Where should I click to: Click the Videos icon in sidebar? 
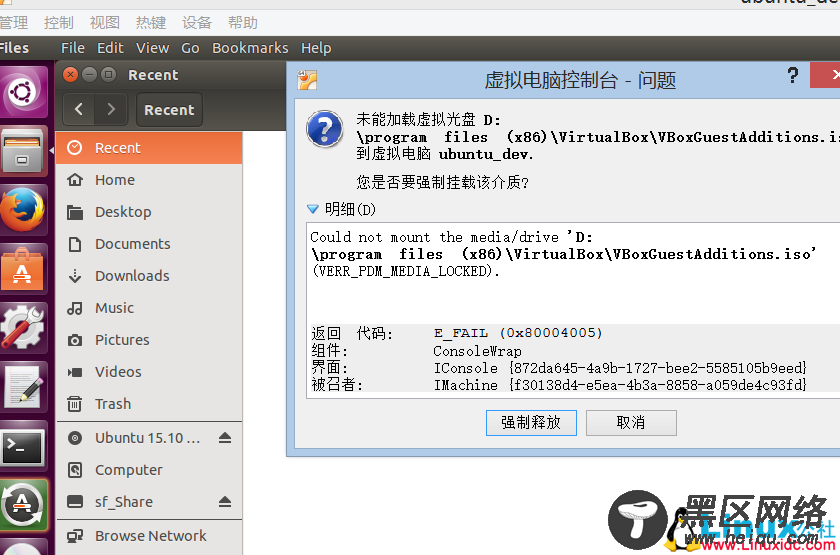coord(75,372)
